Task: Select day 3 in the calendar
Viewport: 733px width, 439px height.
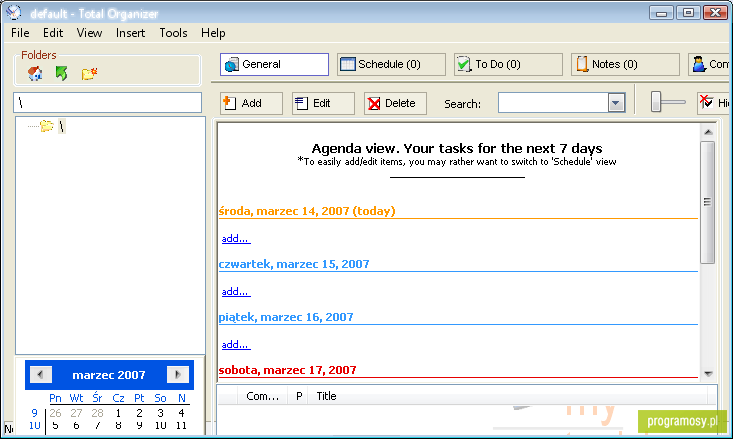Action: [160, 413]
